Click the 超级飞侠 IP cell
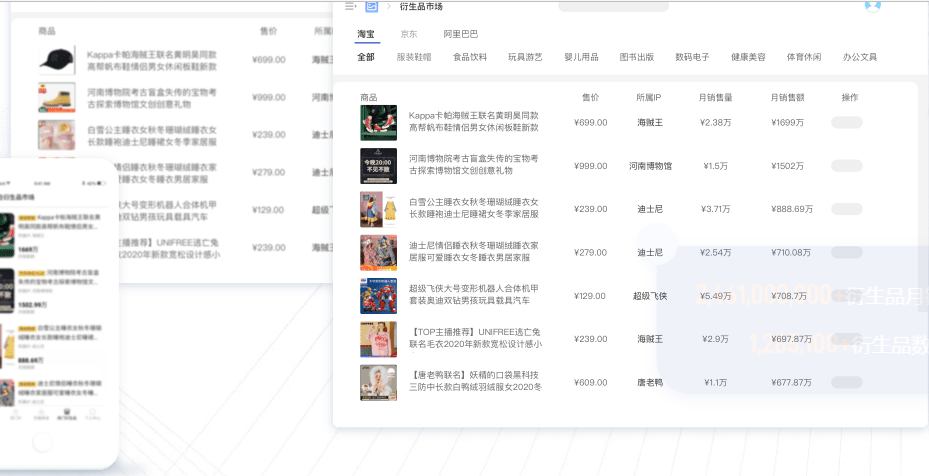This screenshot has width=929, height=476. (650, 296)
